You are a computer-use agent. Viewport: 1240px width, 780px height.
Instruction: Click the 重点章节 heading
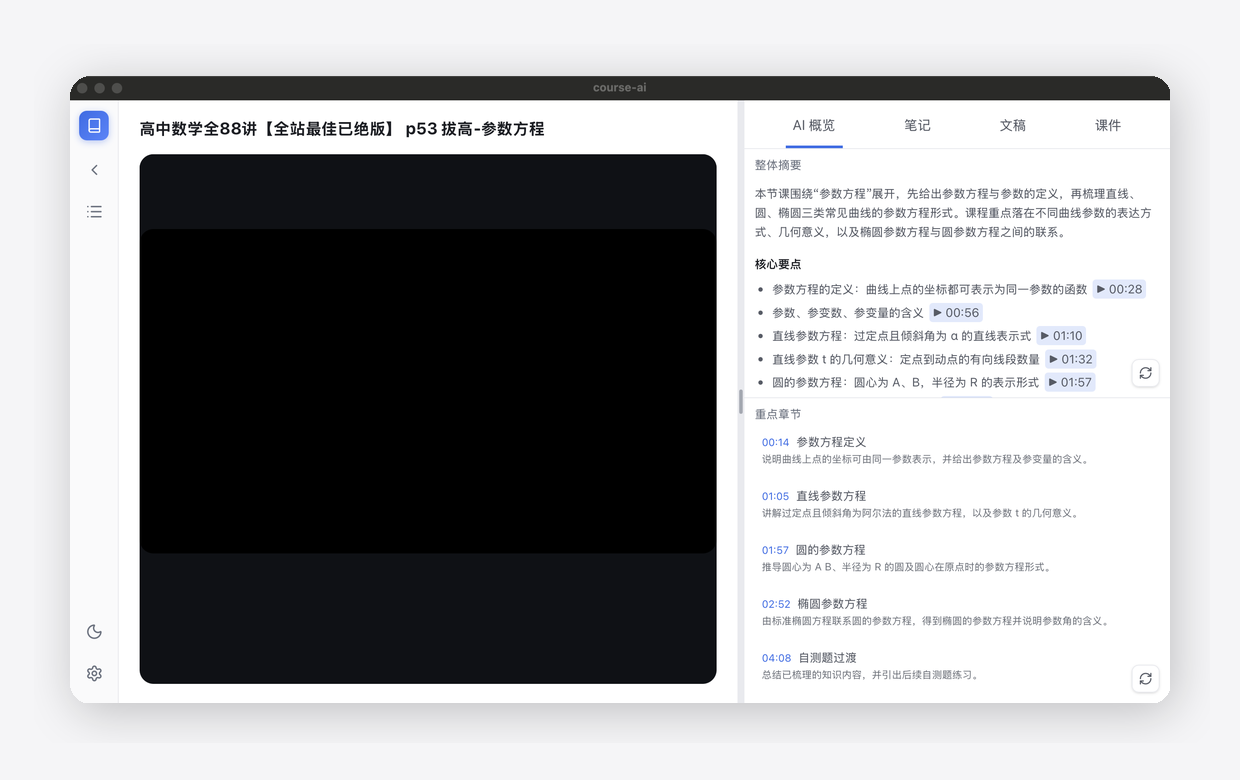pos(778,414)
